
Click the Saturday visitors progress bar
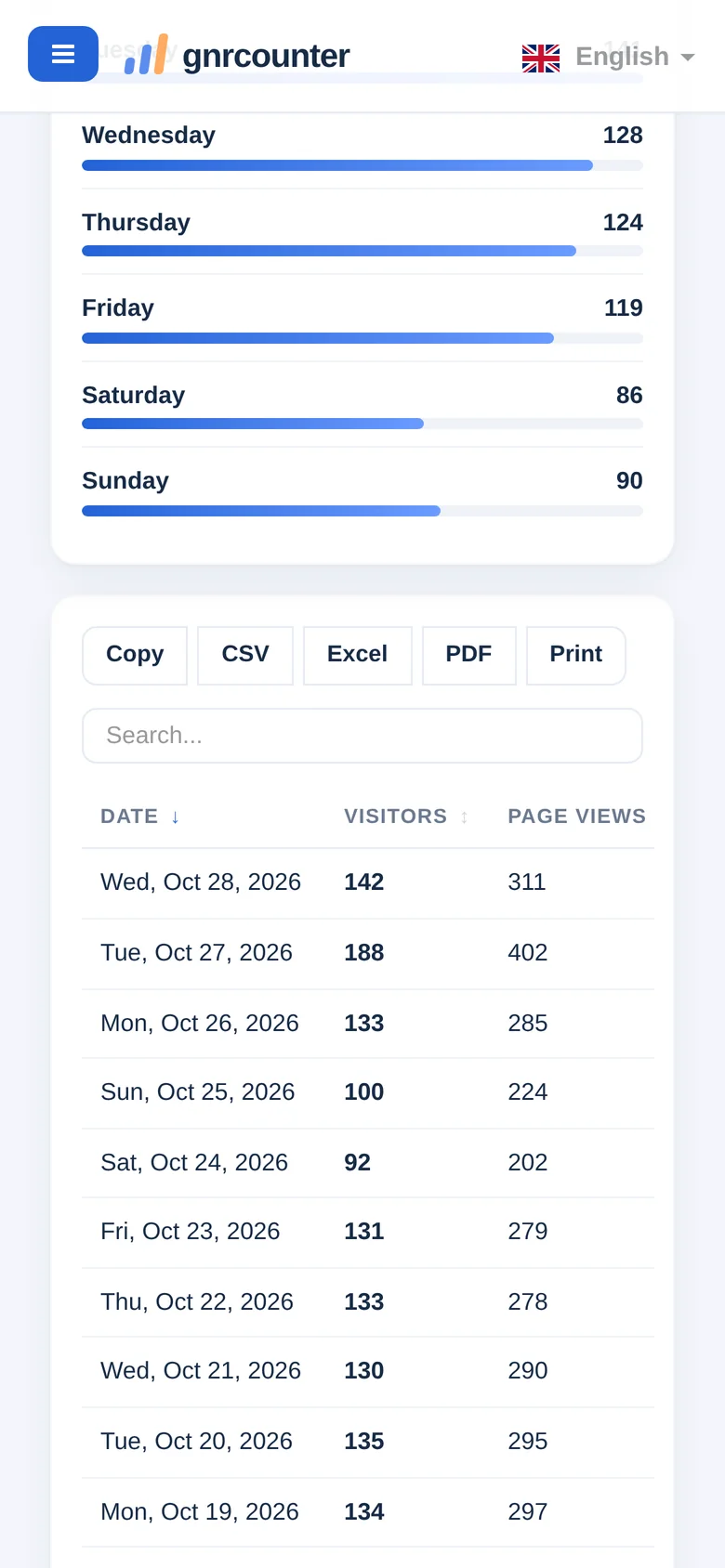click(362, 424)
